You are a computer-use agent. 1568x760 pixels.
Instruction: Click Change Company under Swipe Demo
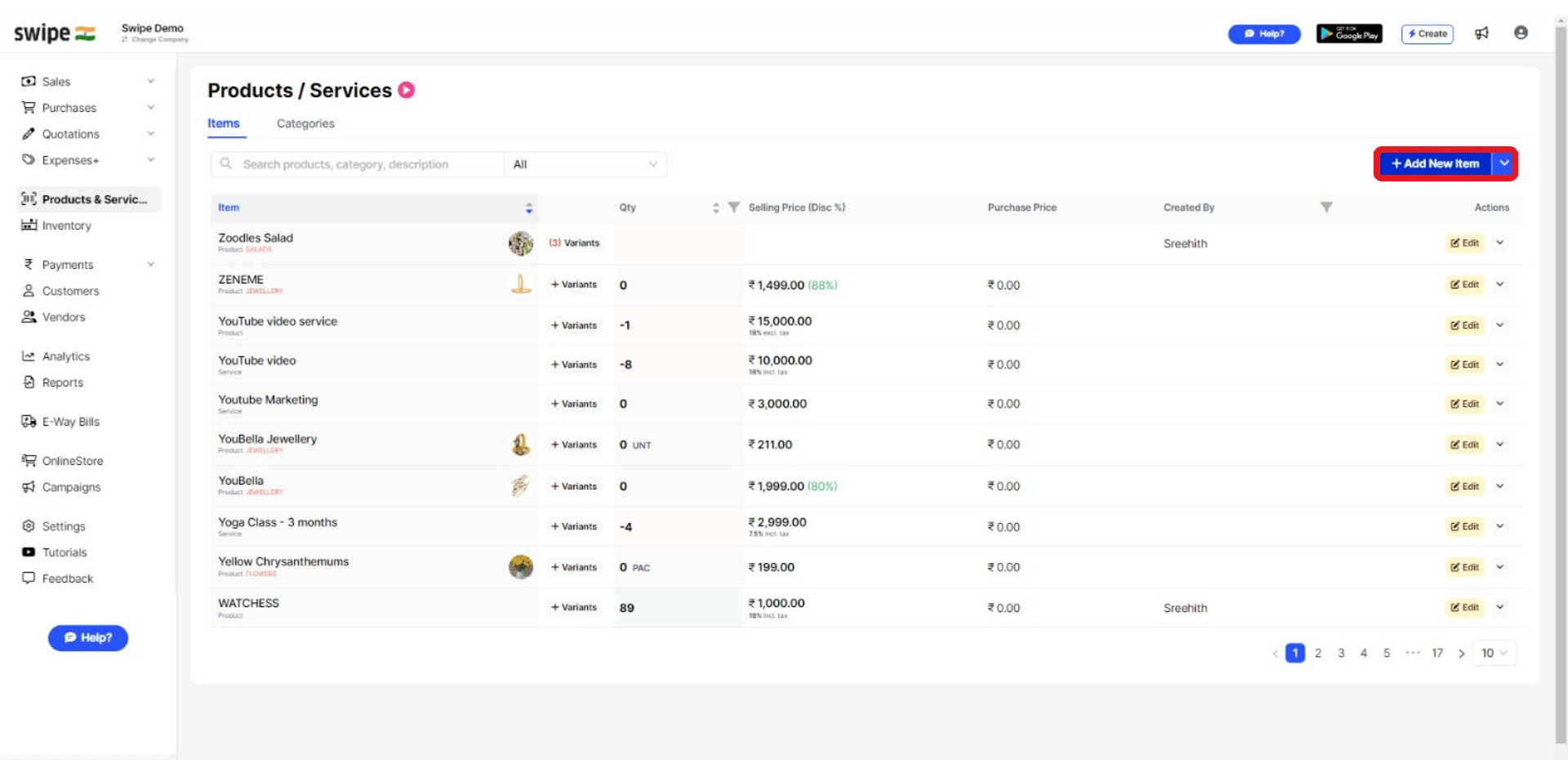point(155,39)
